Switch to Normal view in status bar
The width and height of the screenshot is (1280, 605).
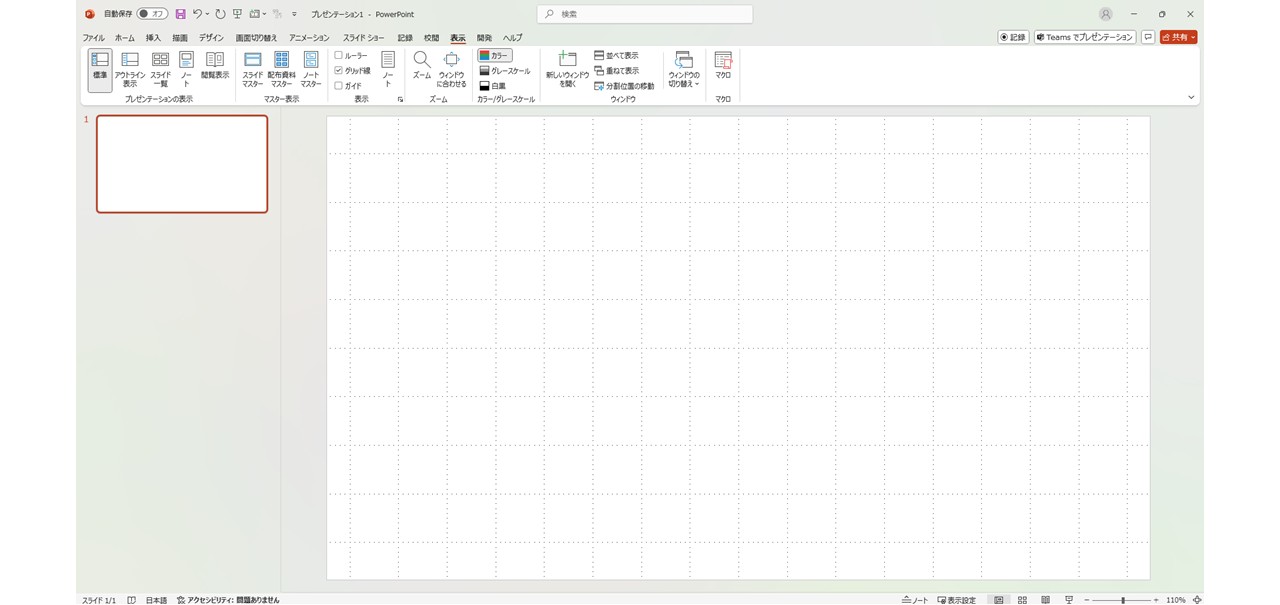click(x=999, y=600)
